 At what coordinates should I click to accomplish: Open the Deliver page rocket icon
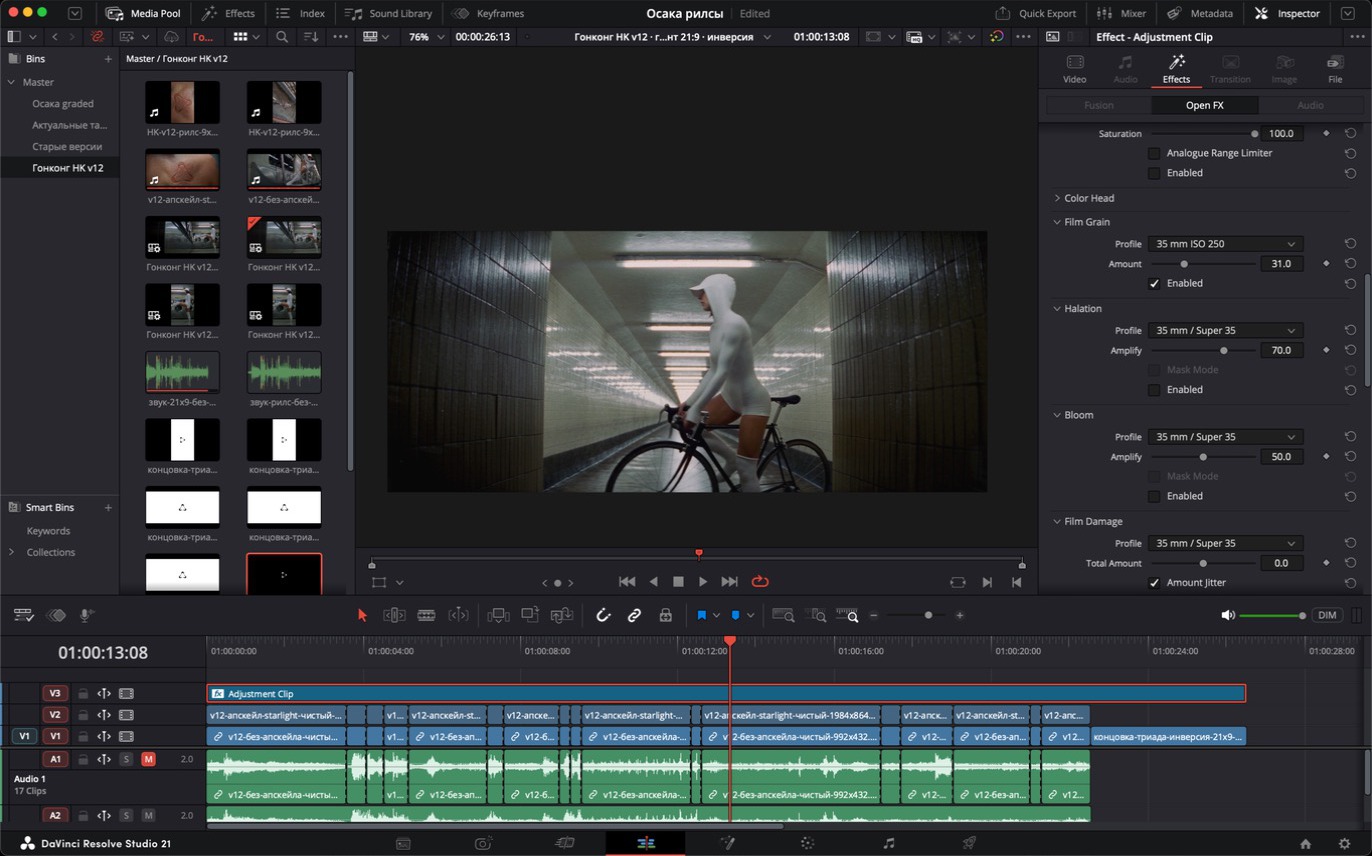[x=969, y=843]
